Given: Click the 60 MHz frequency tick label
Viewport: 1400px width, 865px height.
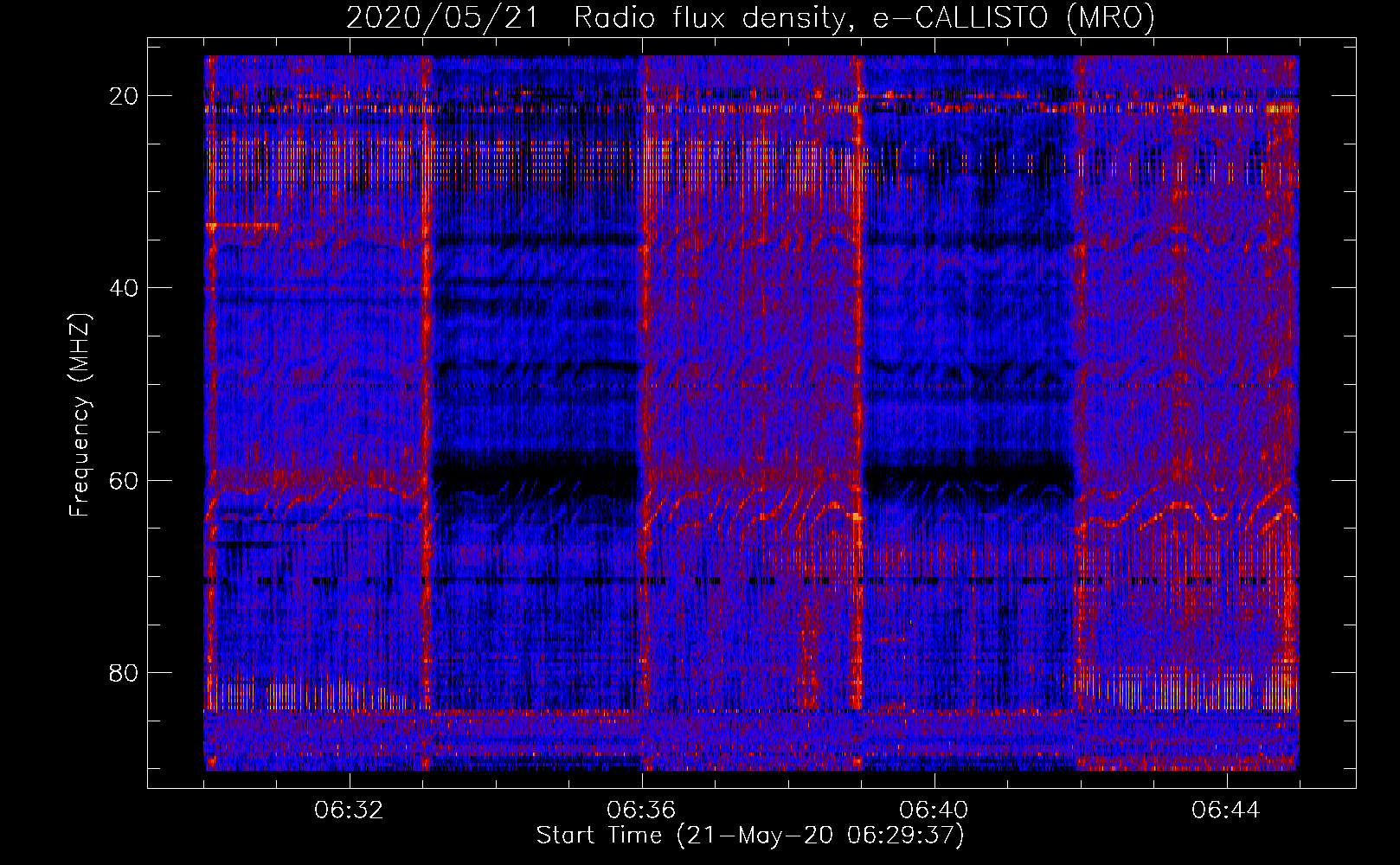Looking at the screenshot, I should (125, 480).
